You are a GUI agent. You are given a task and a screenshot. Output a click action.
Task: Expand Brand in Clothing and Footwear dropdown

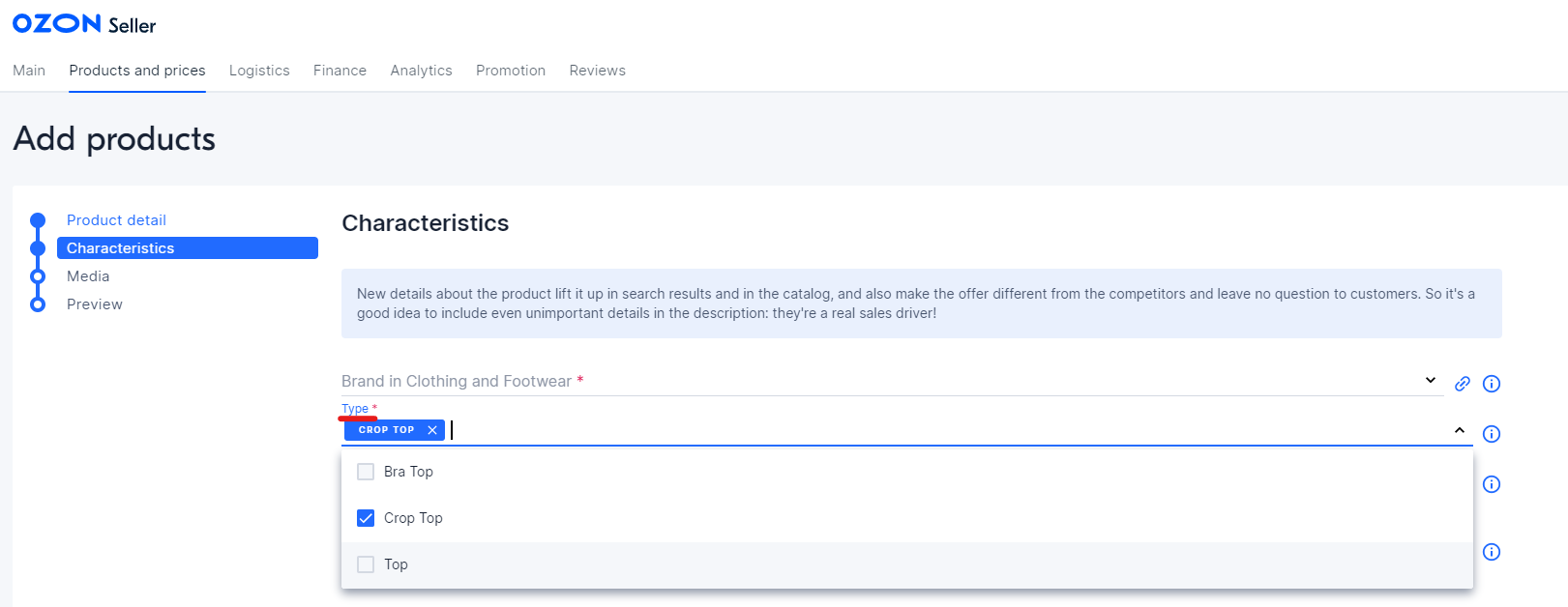(1430, 381)
